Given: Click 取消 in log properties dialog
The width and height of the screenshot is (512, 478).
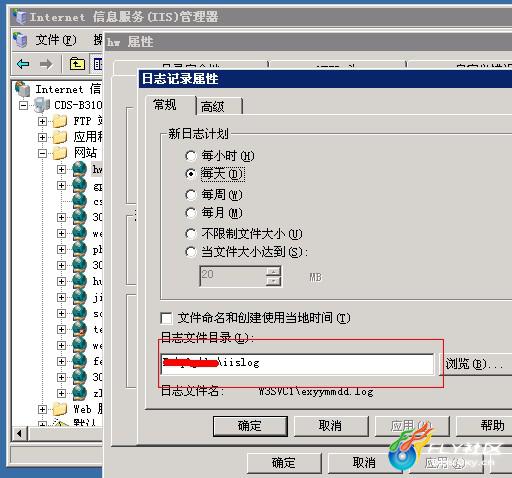Looking at the screenshot, I should tap(331, 426).
